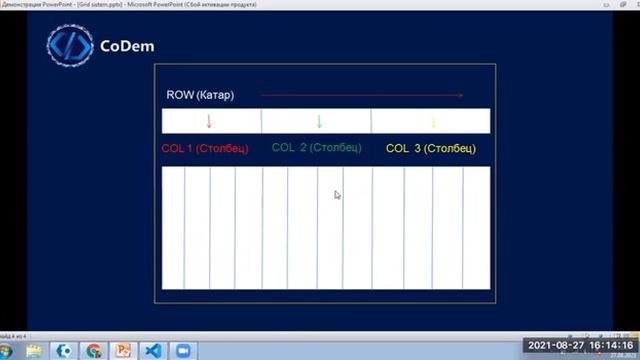
Task: Open Zoom from the taskbar
Action: click(183, 351)
